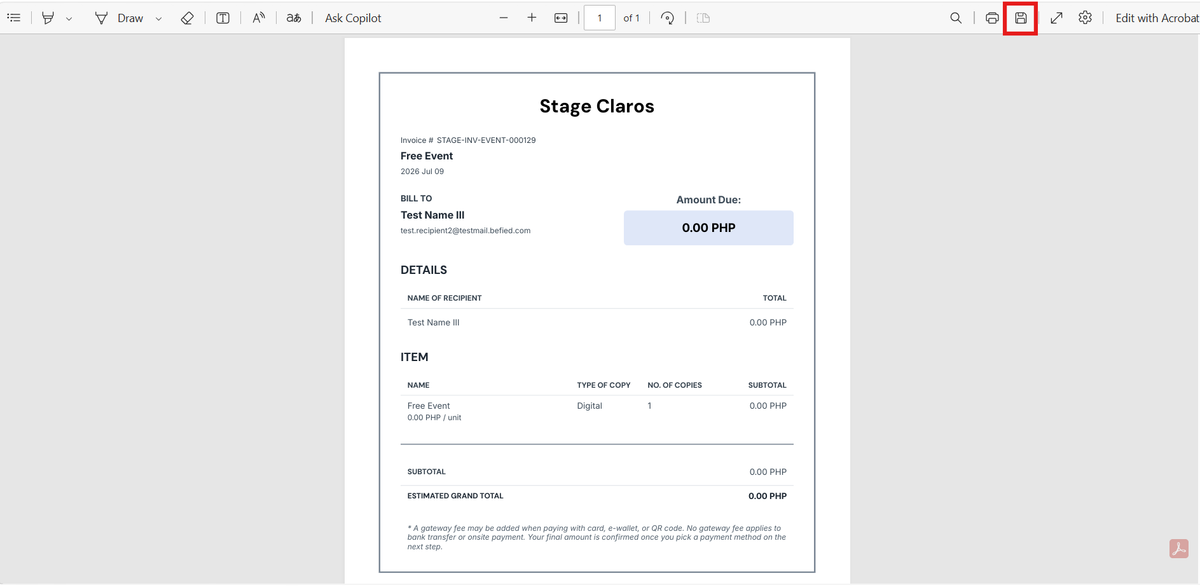
Task: Click the Amount Due: label
Action: coord(709,200)
